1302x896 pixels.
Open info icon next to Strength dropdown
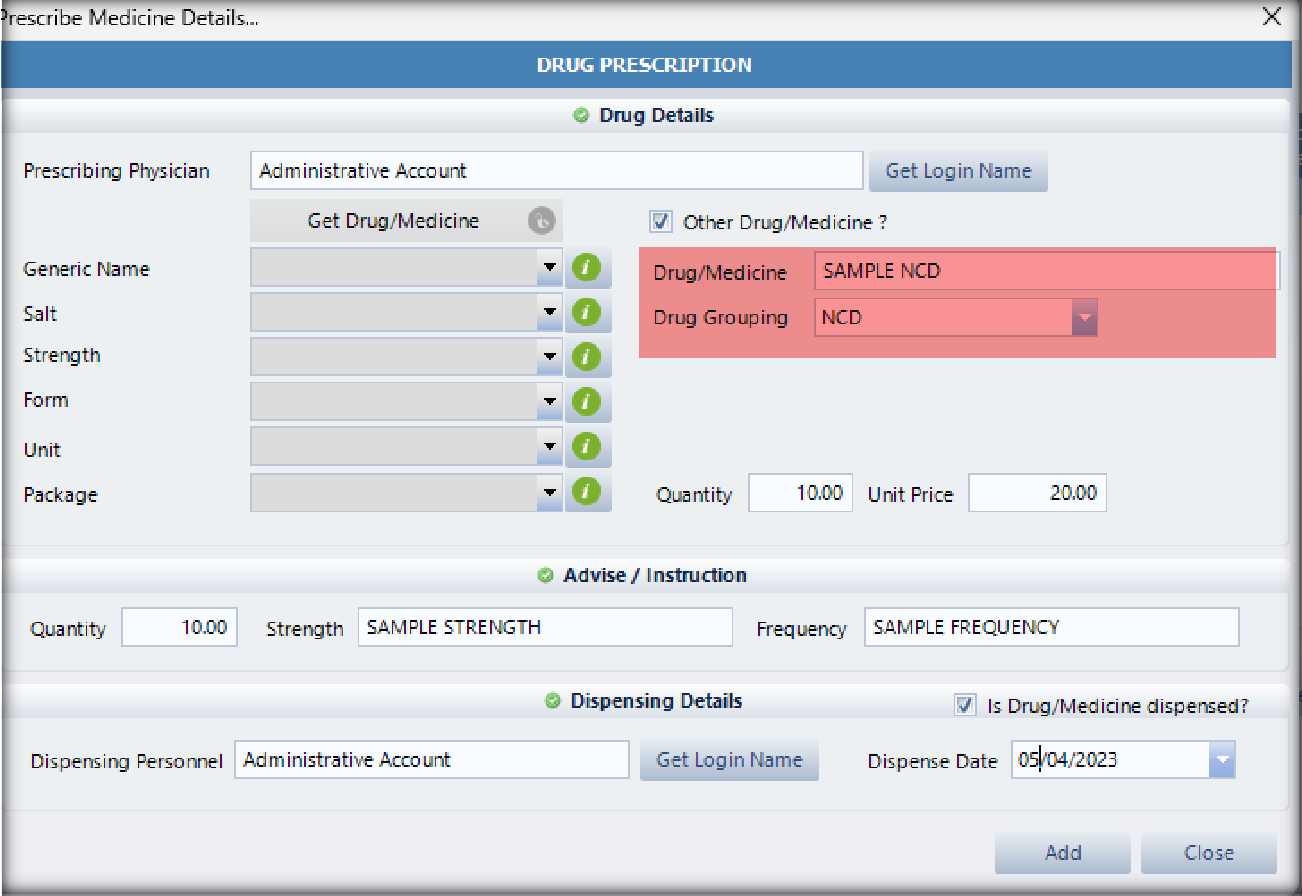tap(588, 357)
